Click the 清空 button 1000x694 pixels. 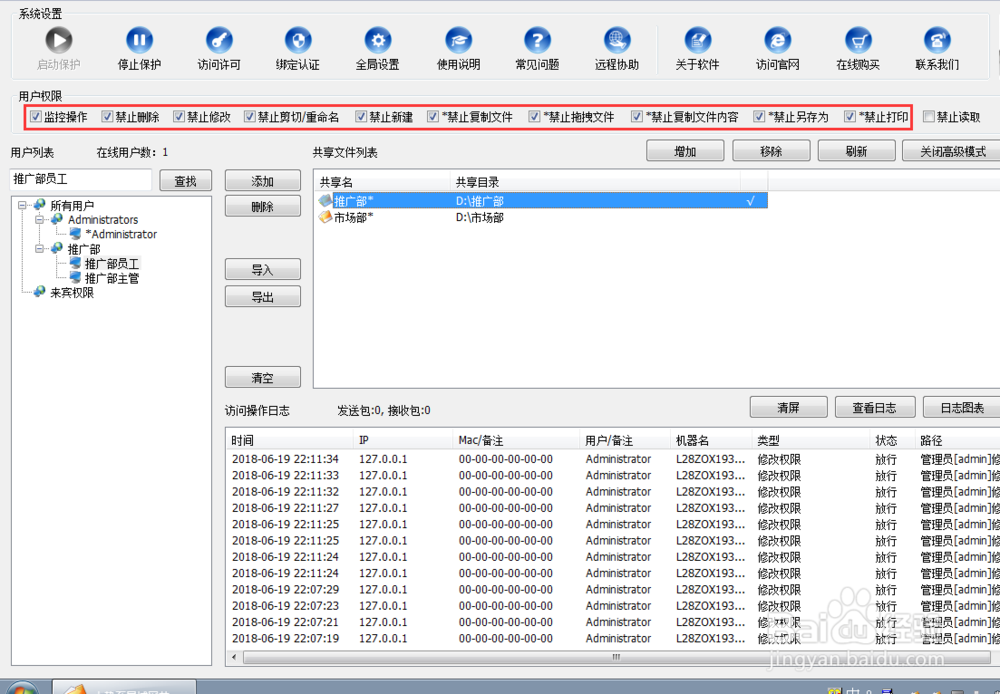pyautogui.click(x=263, y=378)
